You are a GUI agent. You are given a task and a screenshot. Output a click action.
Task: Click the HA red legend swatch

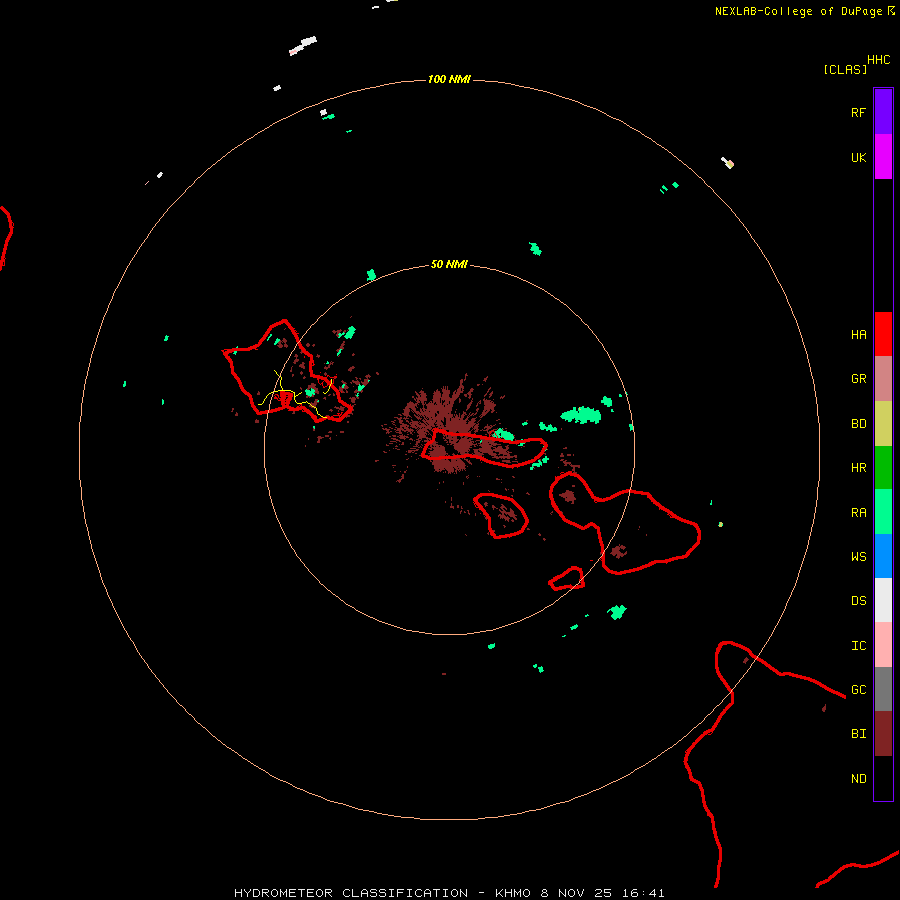[883, 334]
